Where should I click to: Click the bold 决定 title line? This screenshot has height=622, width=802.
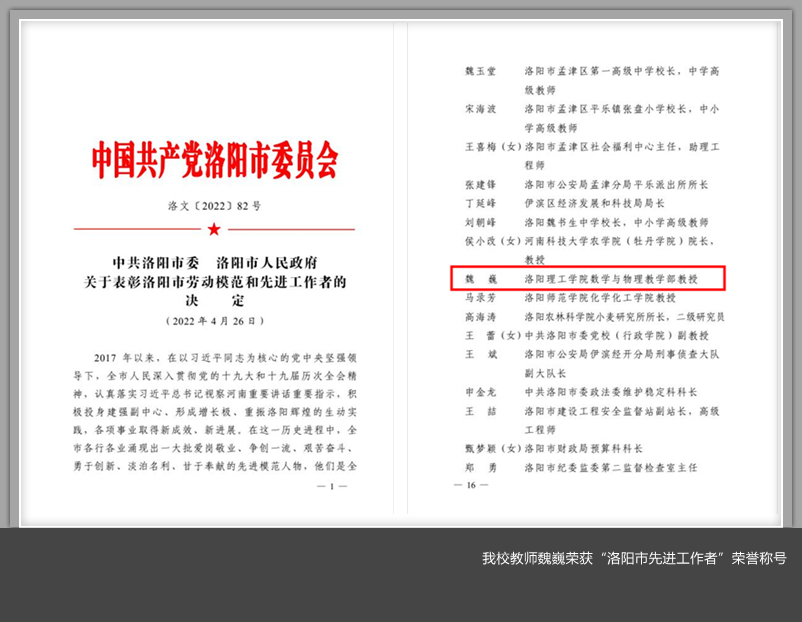point(214,301)
